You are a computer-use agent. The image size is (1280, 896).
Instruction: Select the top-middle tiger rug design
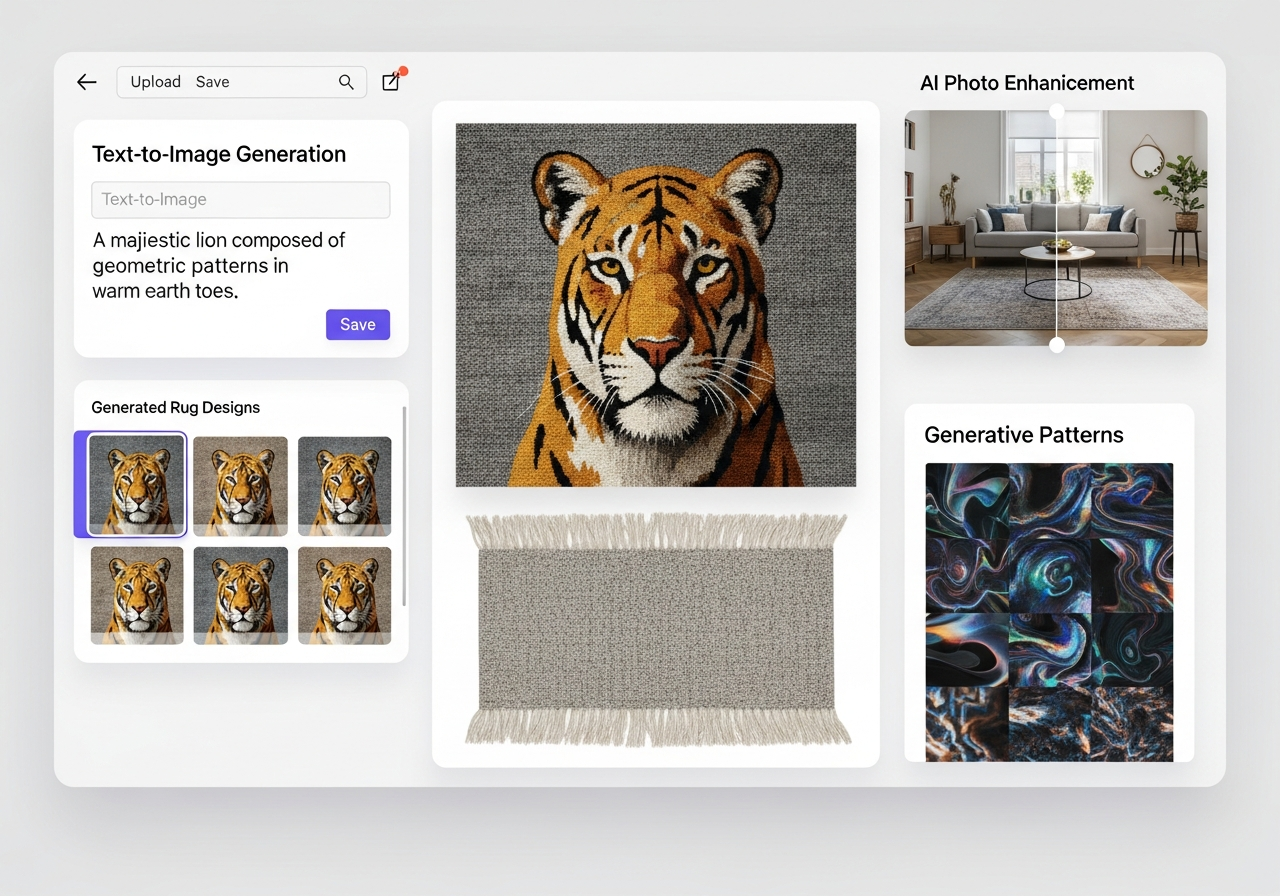[x=240, y=486]
